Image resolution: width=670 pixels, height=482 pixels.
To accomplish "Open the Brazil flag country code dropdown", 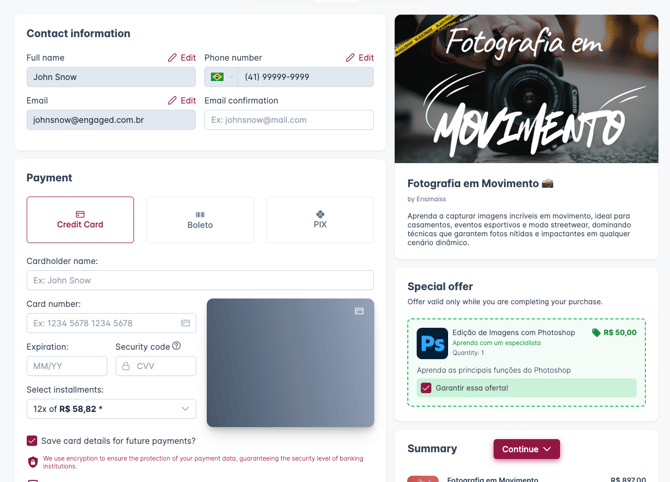I will pos(221,77).
